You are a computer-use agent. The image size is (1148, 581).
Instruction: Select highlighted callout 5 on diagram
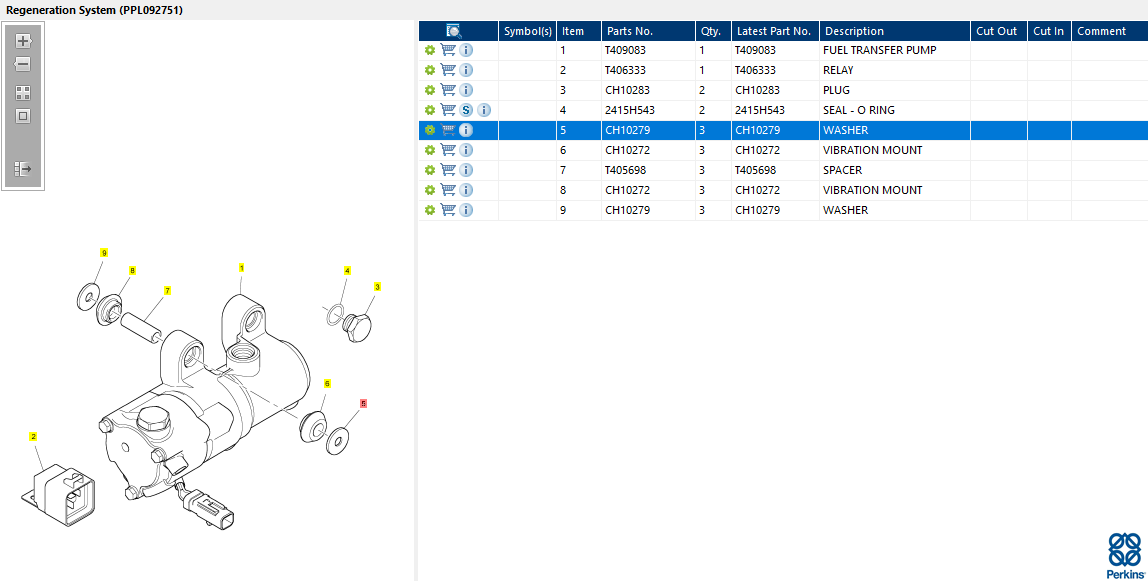coord(363,403)
